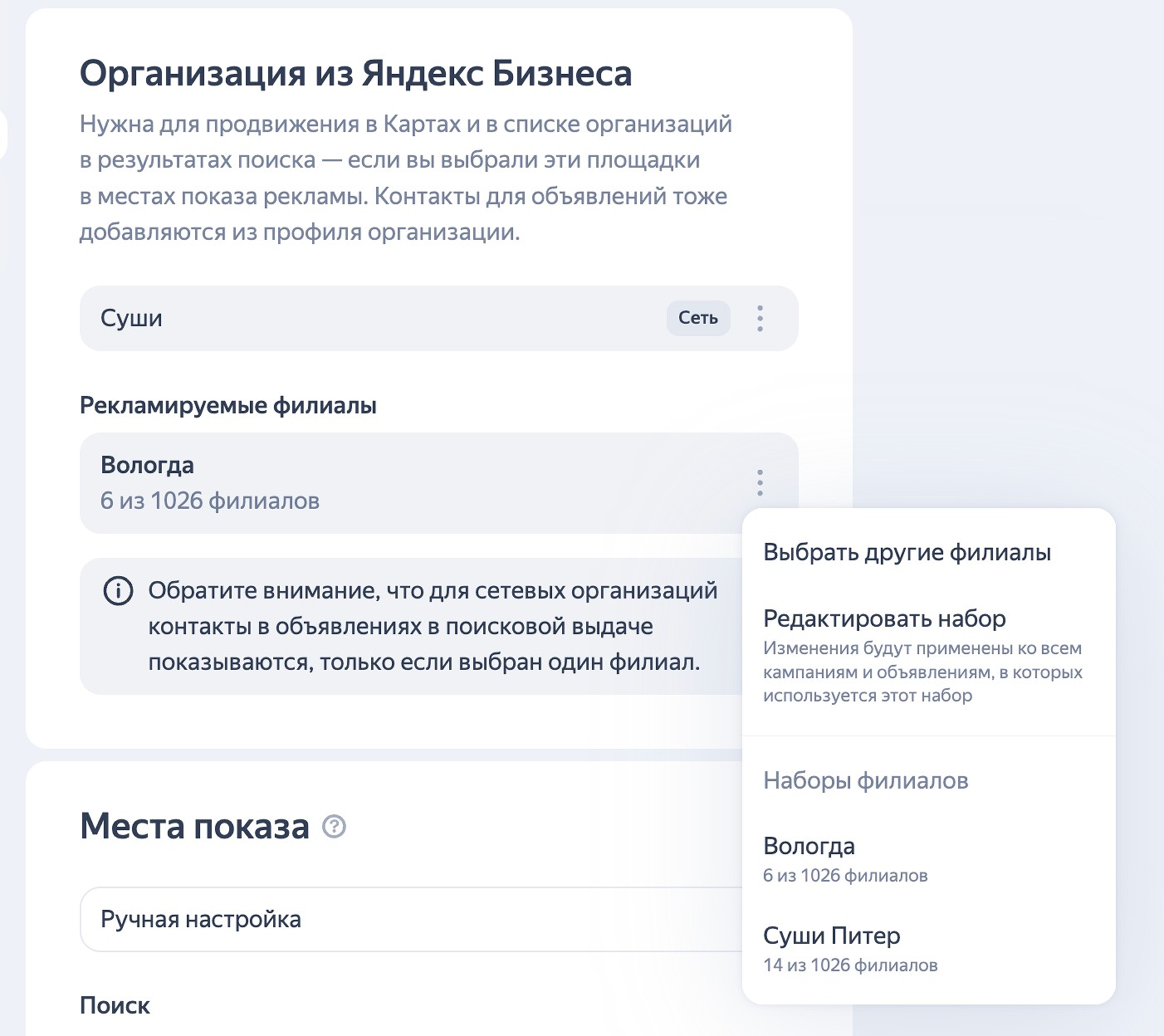
Task: Open the three-dot menu in the Суши row
Action: pyautogui.click(x=760, y=318)
